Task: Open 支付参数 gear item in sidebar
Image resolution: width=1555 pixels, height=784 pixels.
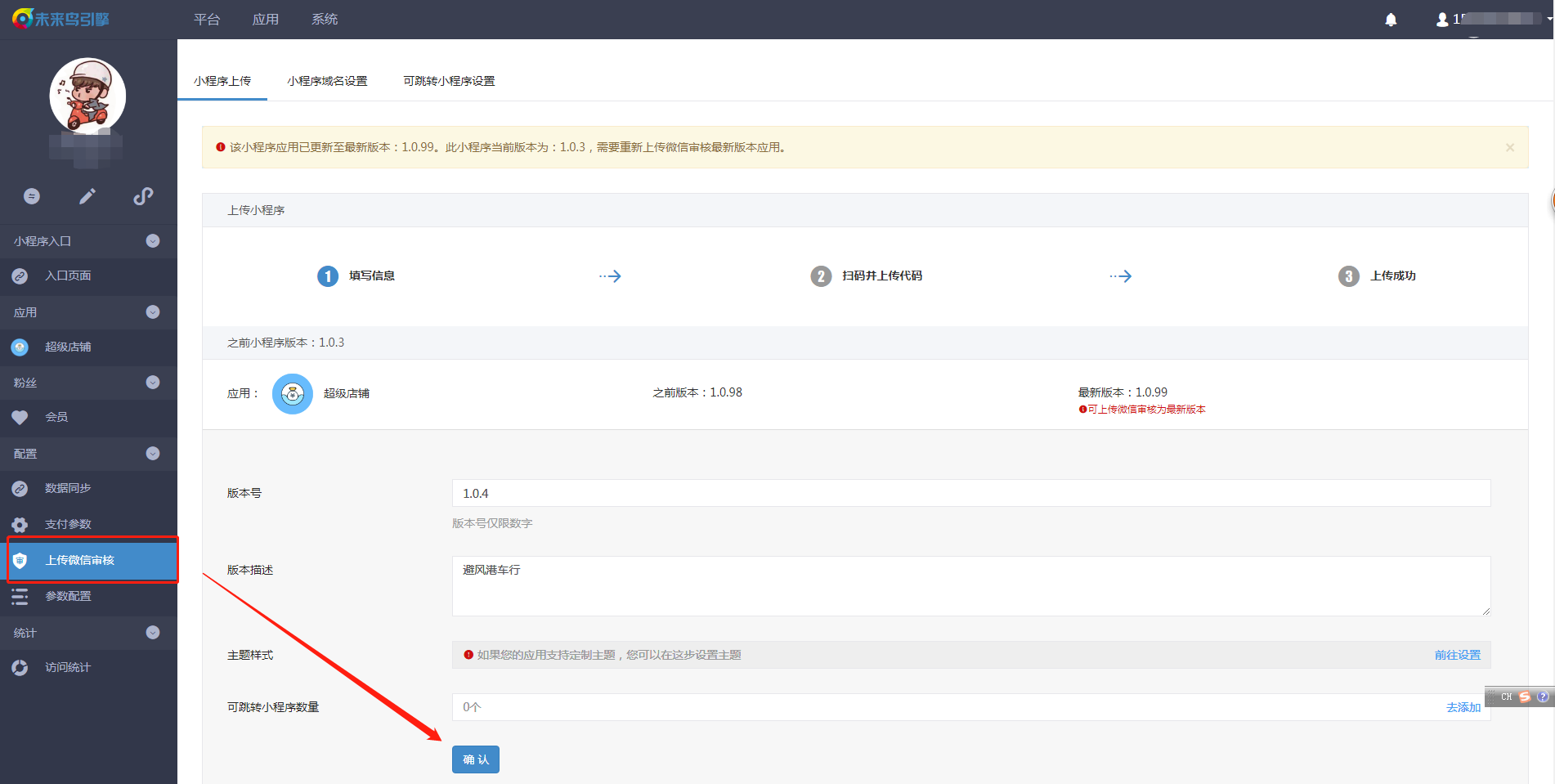Action: coord(68,524)
